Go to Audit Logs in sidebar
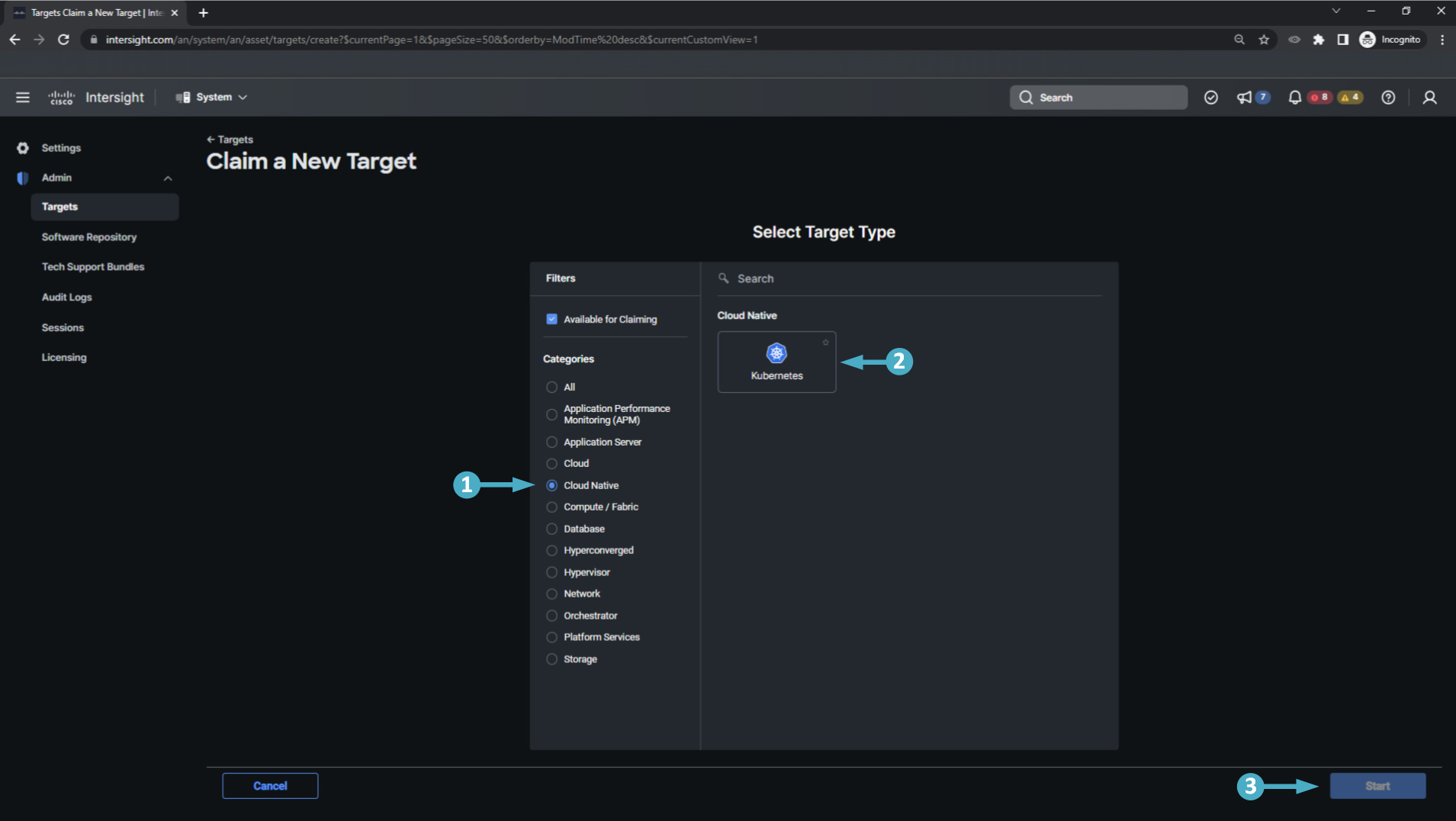1456x821 pixels. tap(66, 298)
